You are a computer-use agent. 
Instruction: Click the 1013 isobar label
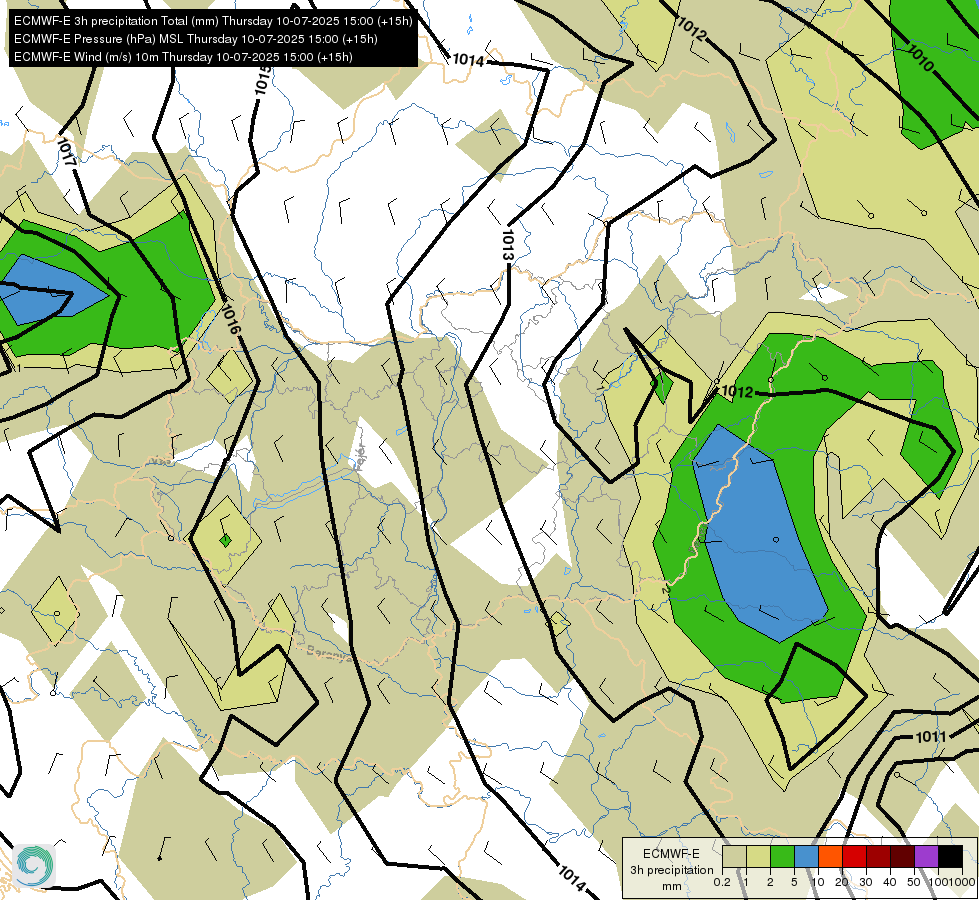(507, 245)
